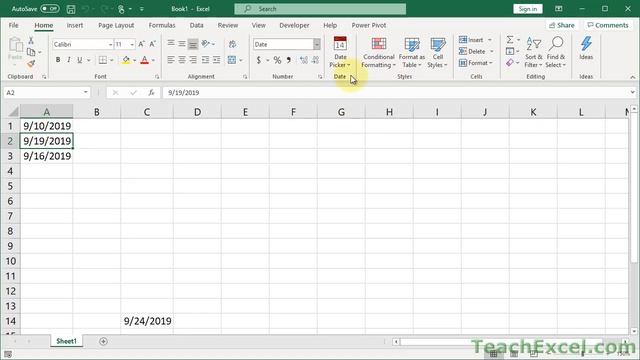Screen dimensions: 640x360
Task: Click the Search box
Action: [320, 9]
